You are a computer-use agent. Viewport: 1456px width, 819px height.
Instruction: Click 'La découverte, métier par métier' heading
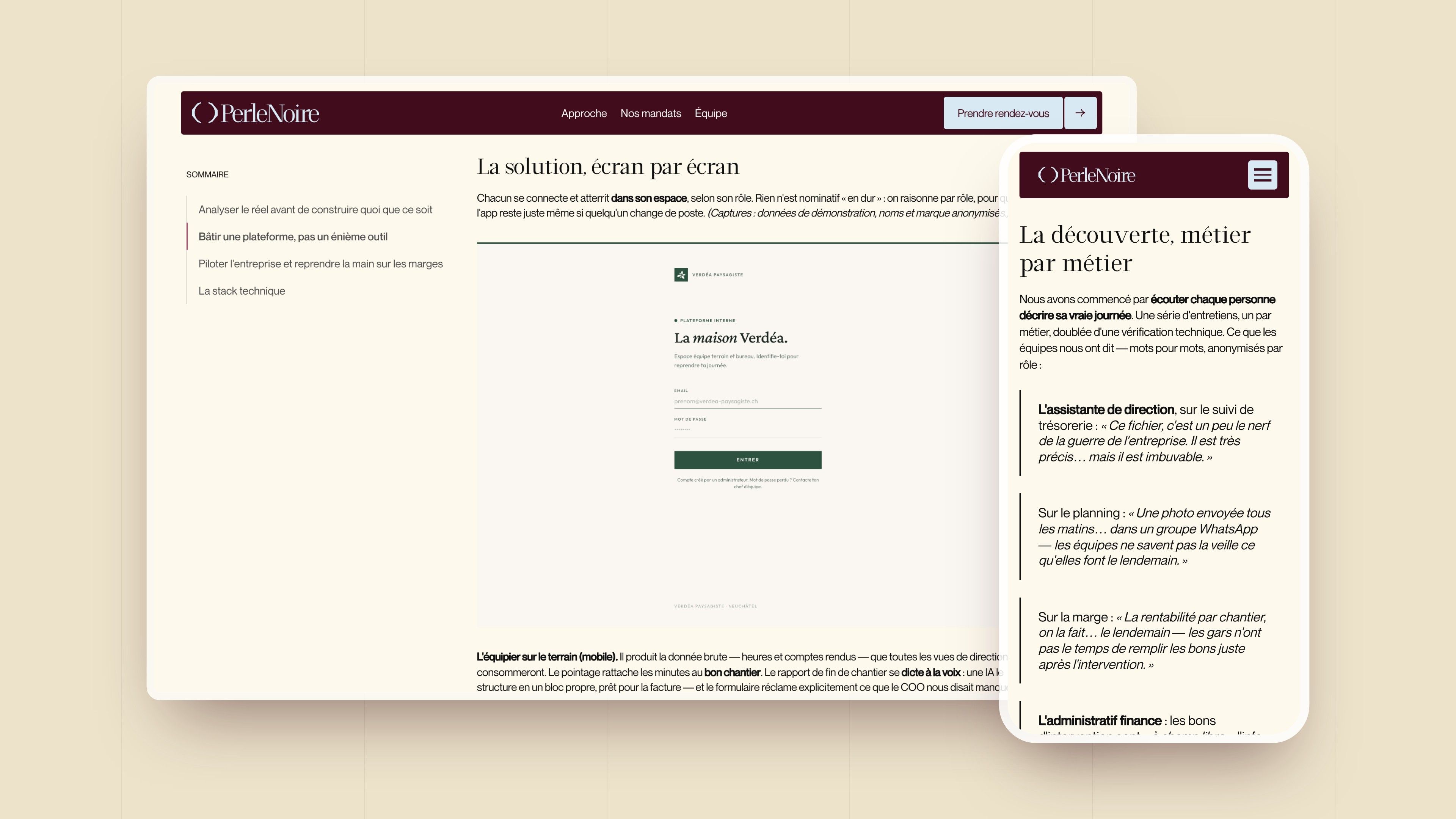click(x=1135, y=249)
